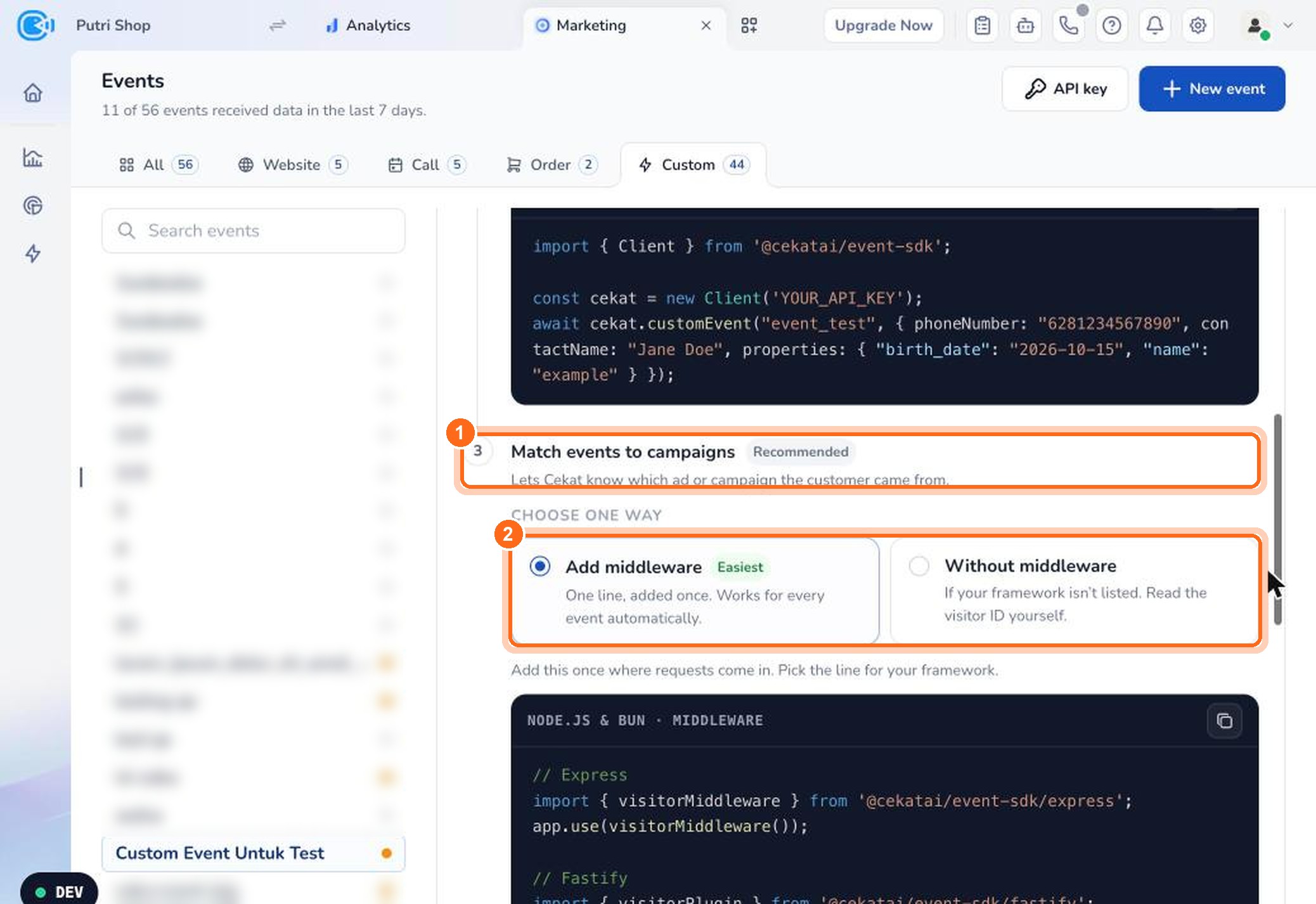Open the phone call icon
Screen dimensions: 1316x904
1069,25
